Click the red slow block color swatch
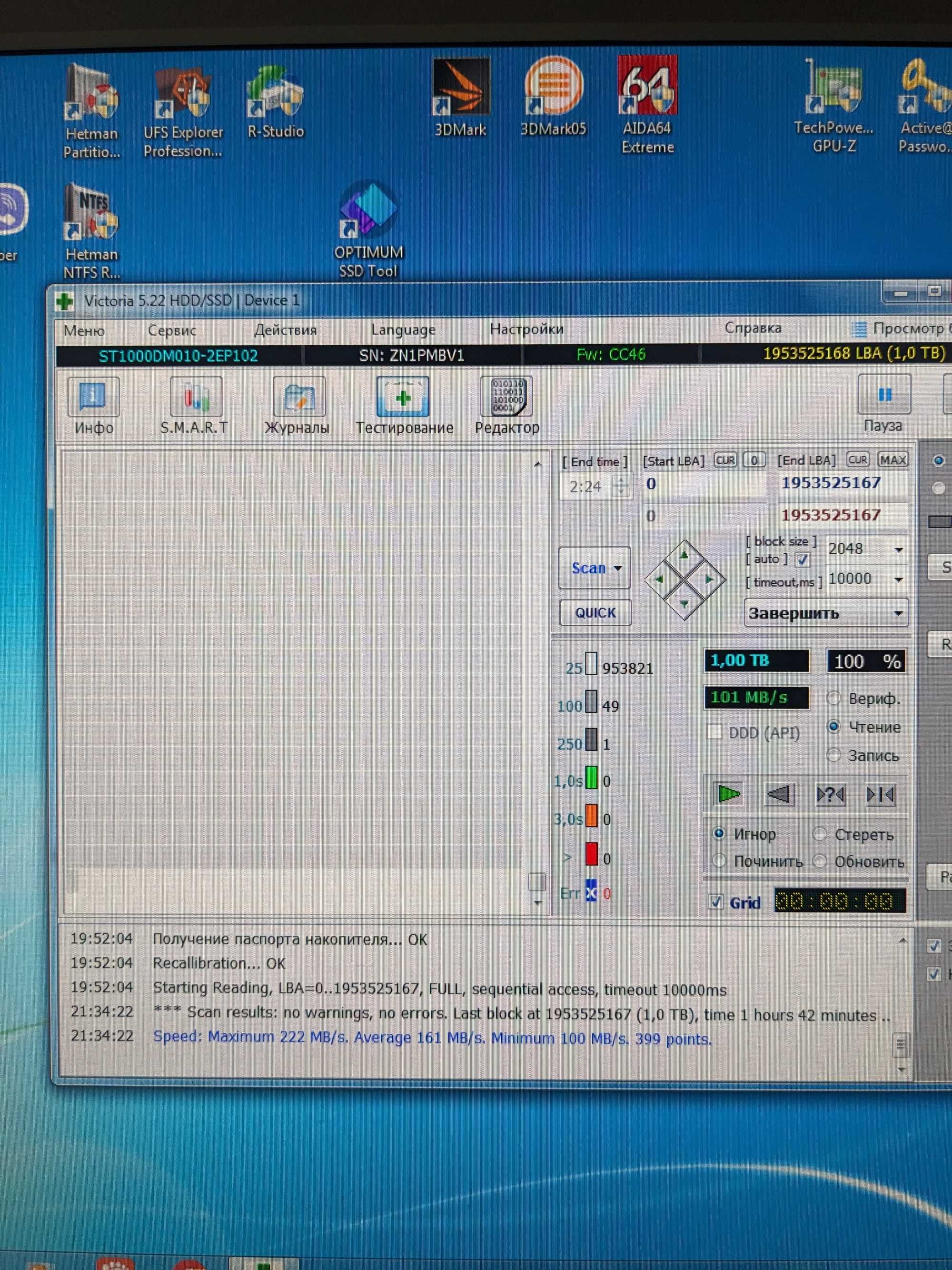This screenshot has height=1270, width=952. (591, 854)
